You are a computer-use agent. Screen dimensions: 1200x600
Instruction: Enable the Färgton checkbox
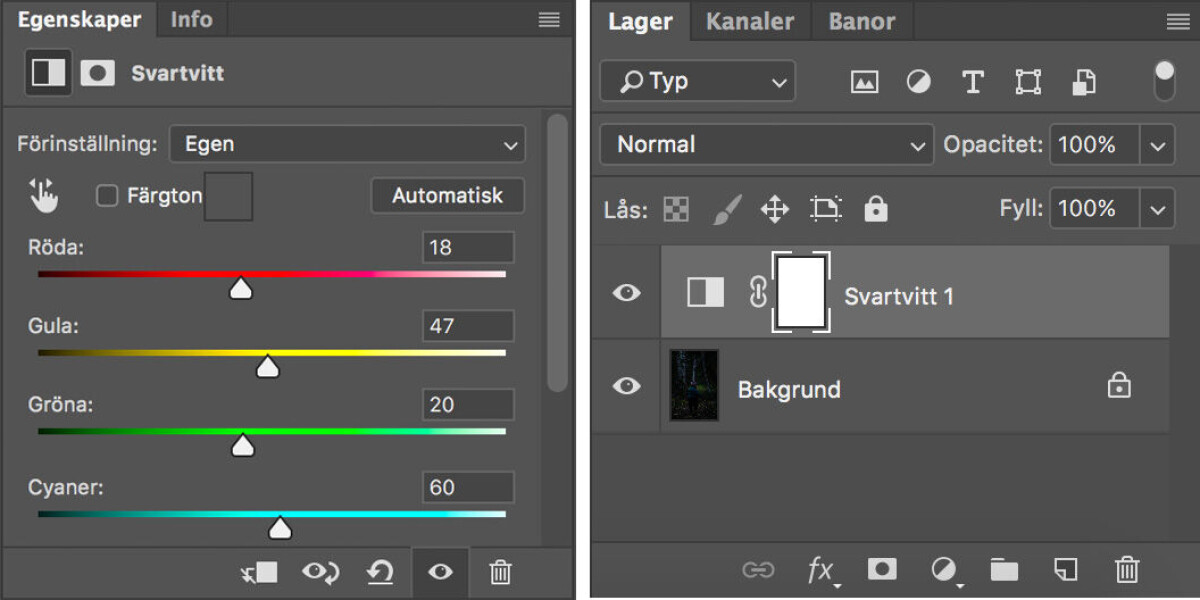coord(107,196)
